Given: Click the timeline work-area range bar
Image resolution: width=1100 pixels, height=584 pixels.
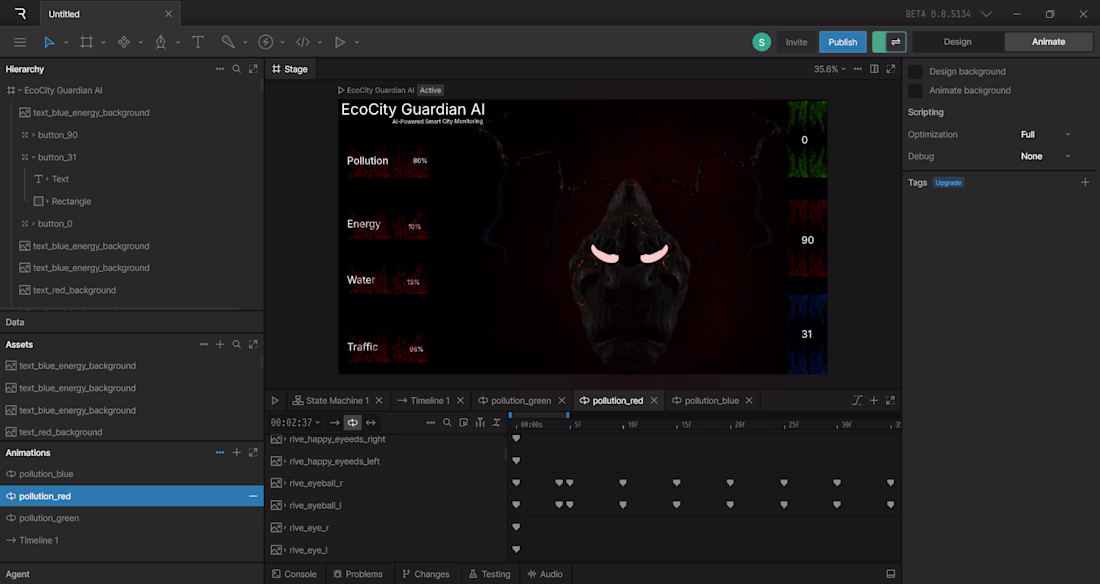Looking at the screenshot, I should (x=539, y=416).
